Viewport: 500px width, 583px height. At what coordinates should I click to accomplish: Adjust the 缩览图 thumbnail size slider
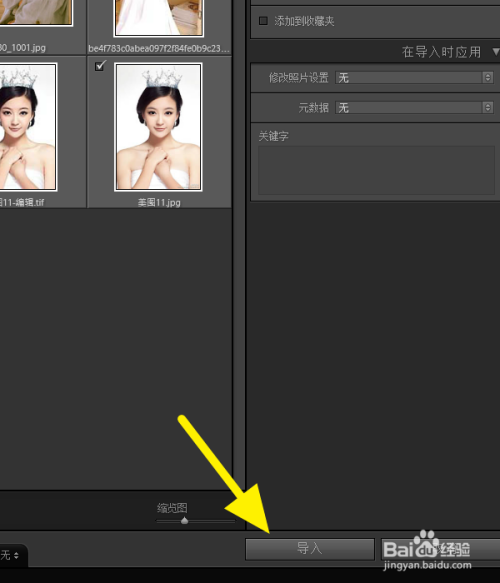(184, 521)
